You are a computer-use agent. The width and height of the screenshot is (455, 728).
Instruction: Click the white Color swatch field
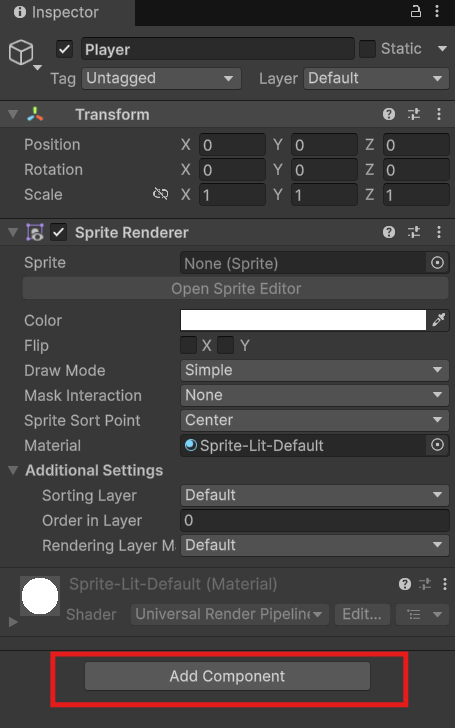[x=303, y=320]
